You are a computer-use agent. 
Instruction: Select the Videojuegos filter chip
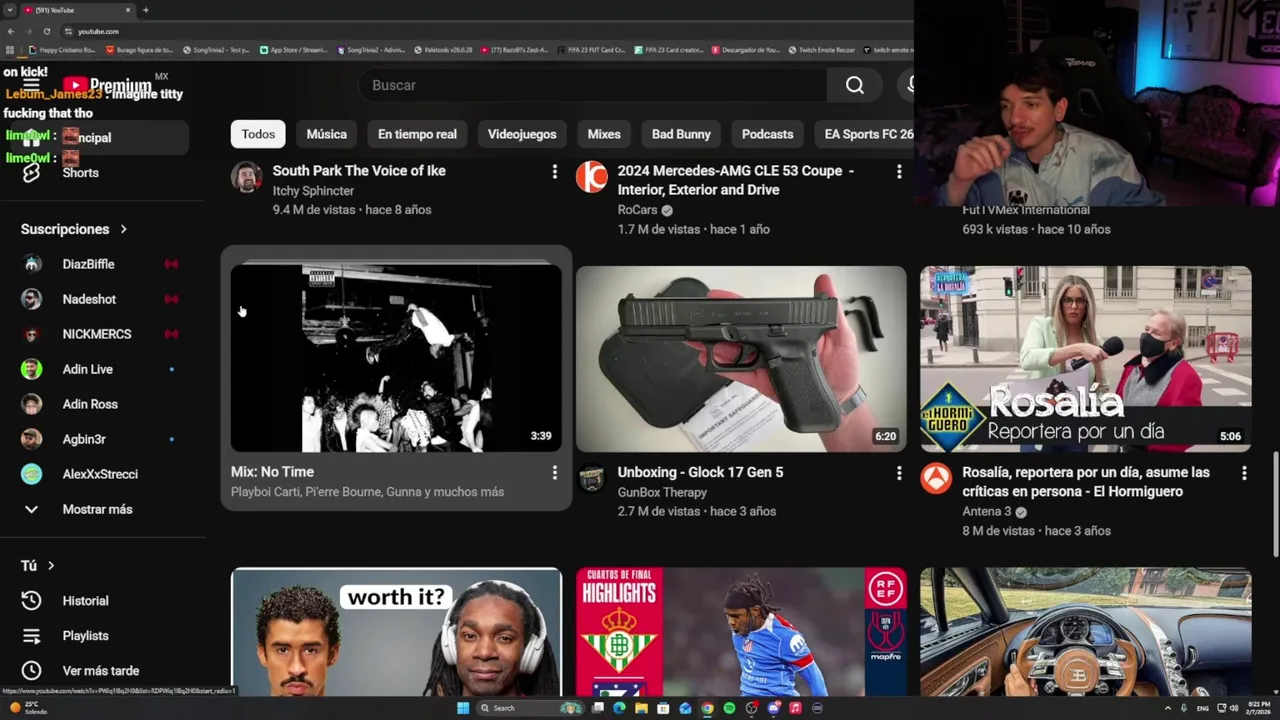click(522, 134)
